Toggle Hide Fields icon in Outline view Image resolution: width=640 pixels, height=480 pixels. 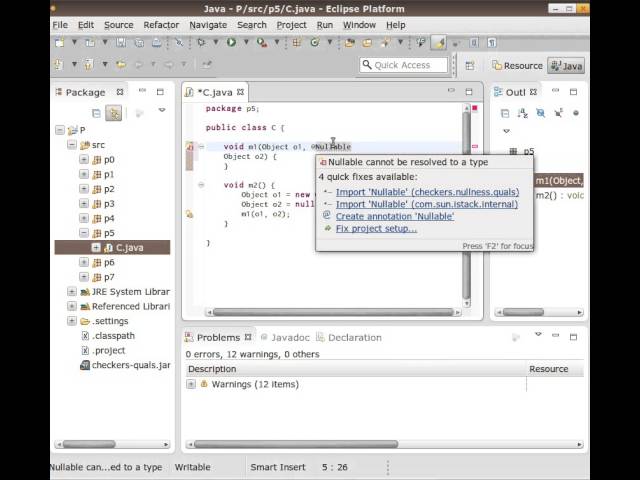tap(540, 113)
